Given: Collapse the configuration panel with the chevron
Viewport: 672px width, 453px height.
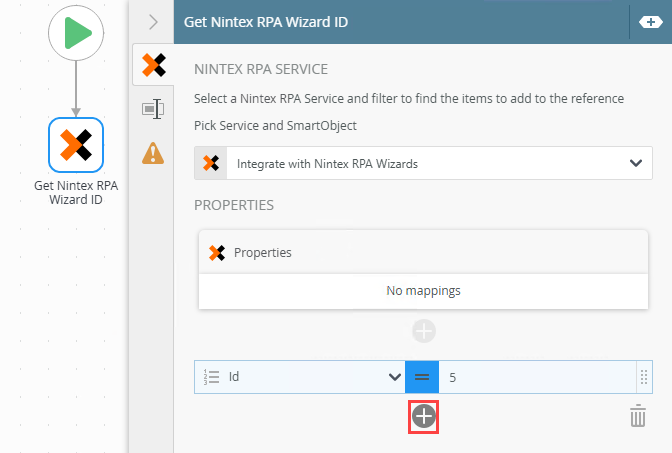Looking at the screenshot, I should 152,22.
